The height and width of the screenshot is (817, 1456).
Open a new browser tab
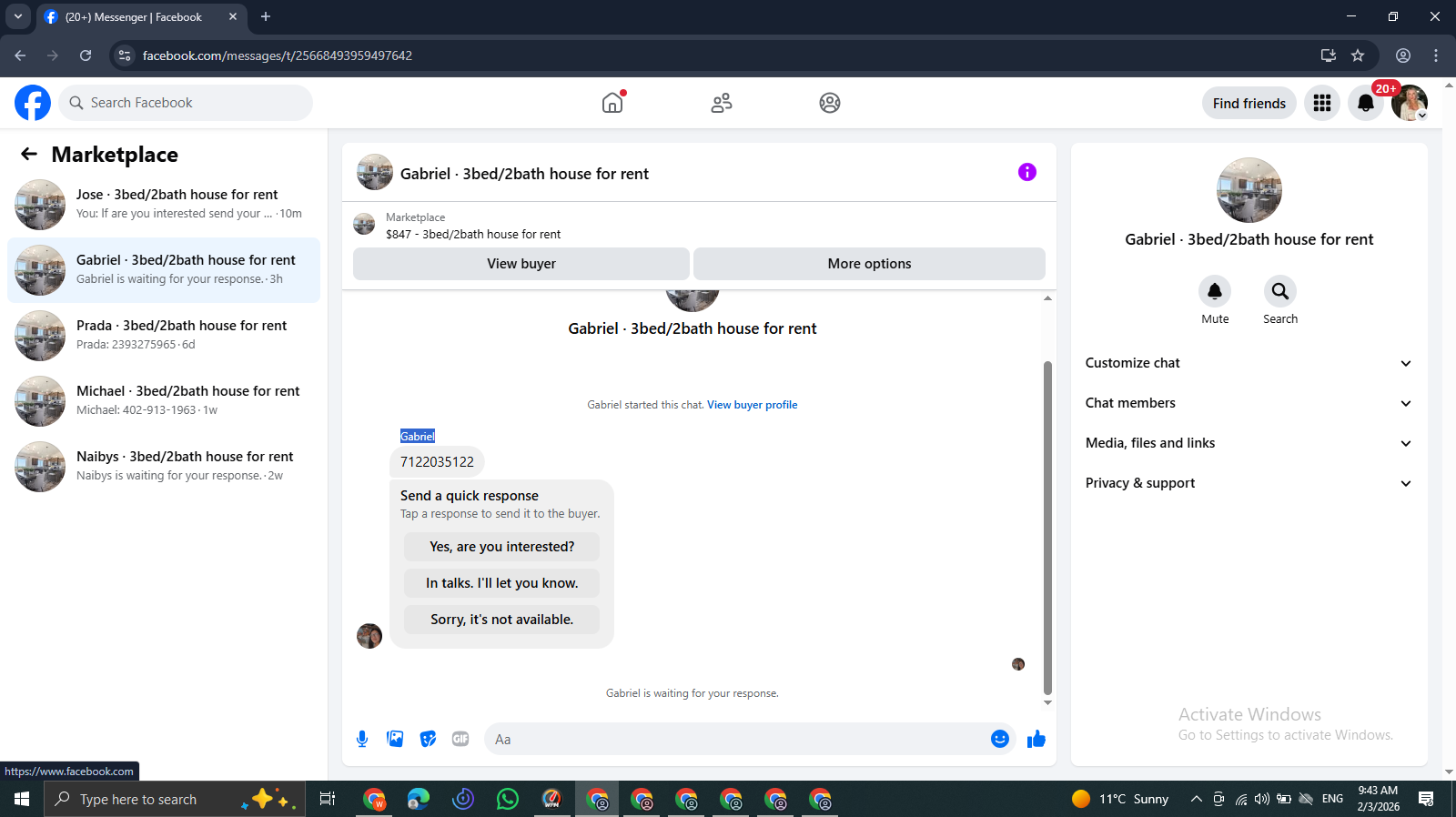[266, 16]
